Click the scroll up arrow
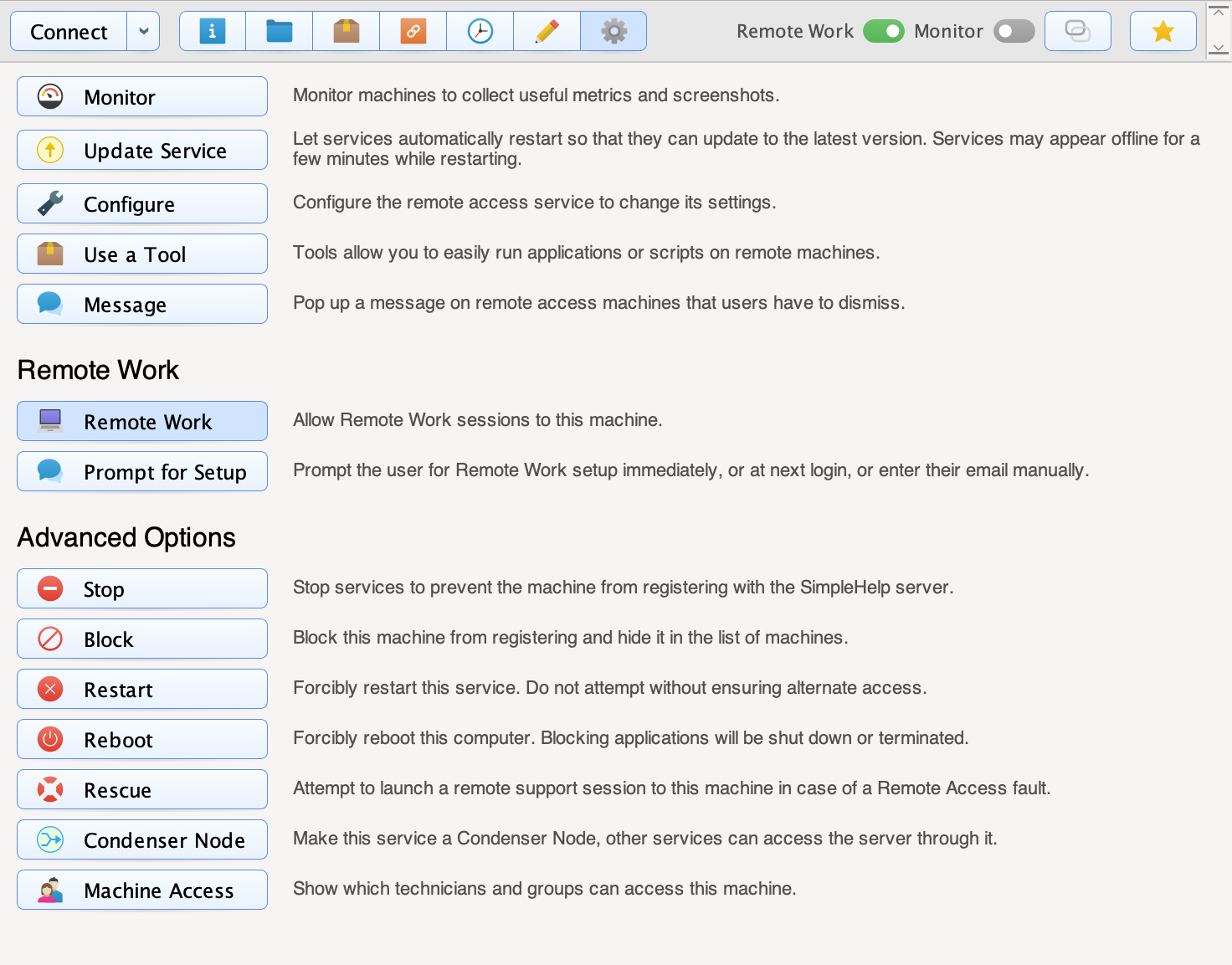This screenshot has width=1232, height=965. pyautogui.click(x=1219, y=13)
